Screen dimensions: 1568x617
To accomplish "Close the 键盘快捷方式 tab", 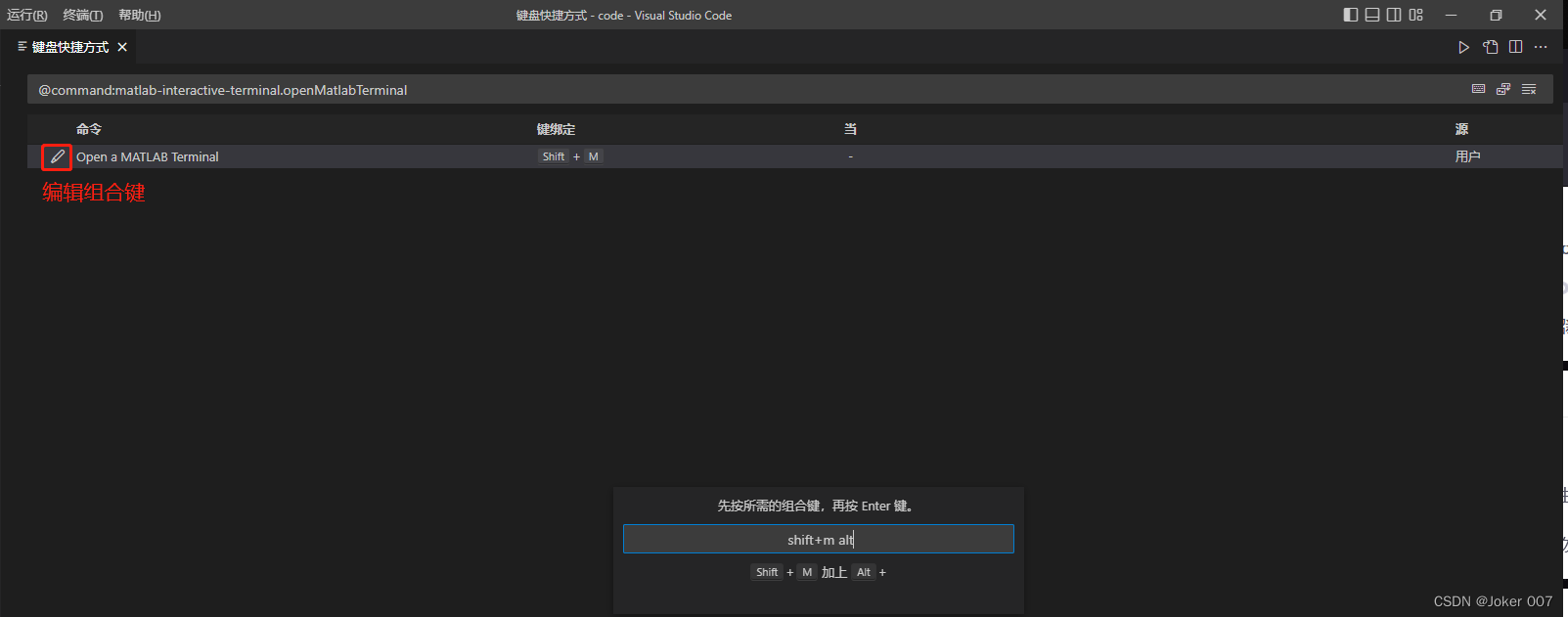I will (x=122, y=47).
